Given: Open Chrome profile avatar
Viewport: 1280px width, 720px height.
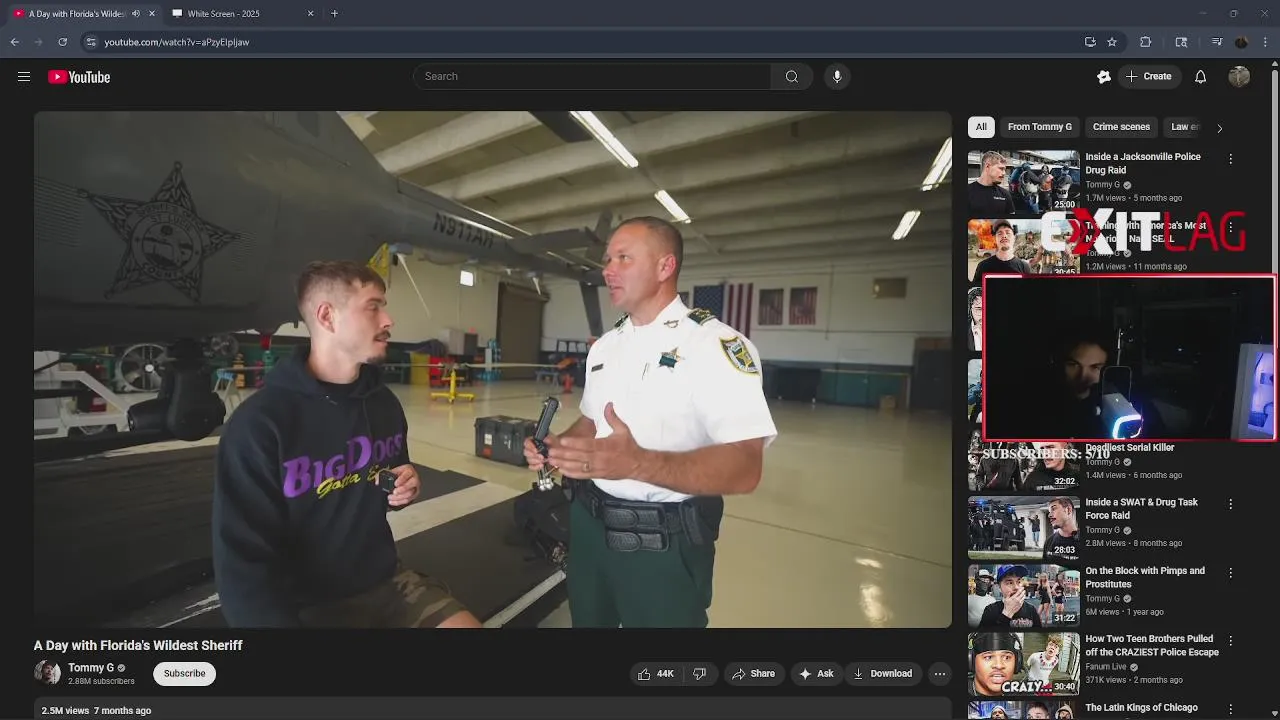Looking at the screenshot, I should click(1242, 42).
